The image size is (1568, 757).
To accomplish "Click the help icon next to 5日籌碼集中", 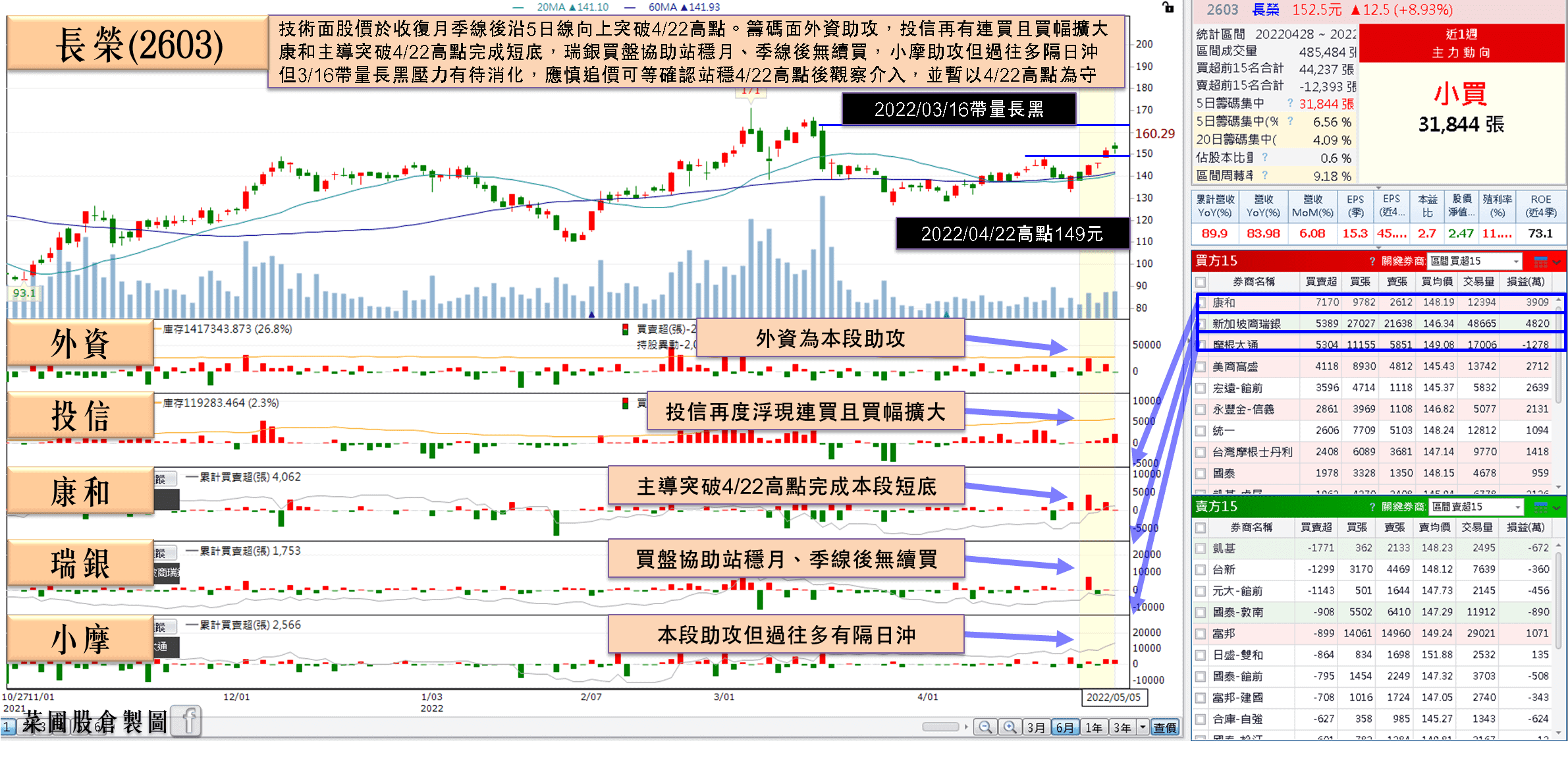I will (x=1290, y=103).
